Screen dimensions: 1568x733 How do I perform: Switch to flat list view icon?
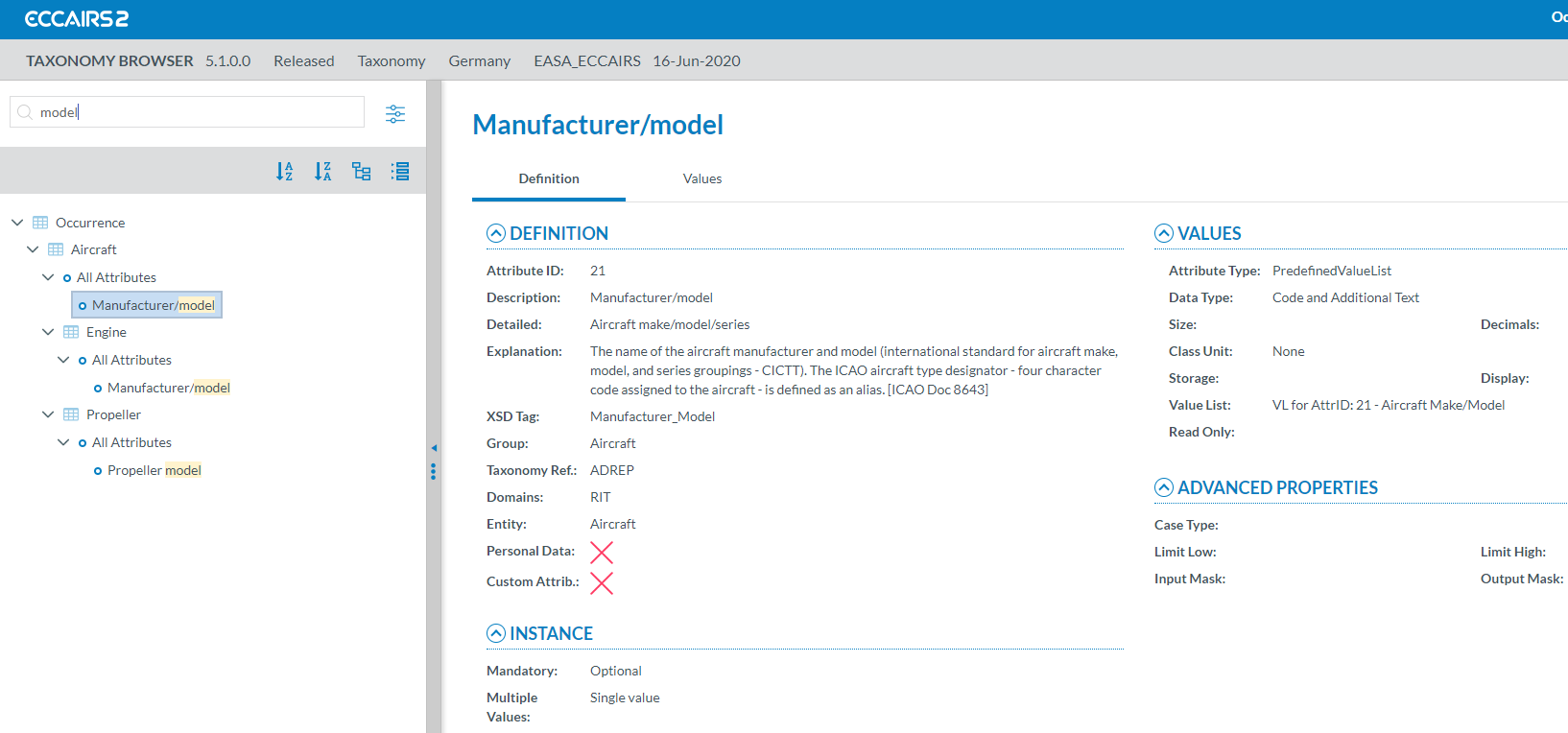(x=400, y=172)
